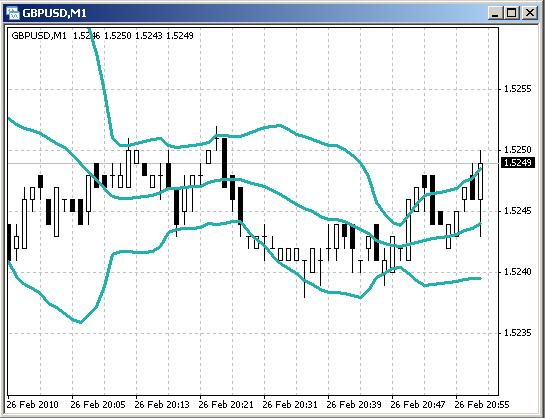Click the 26 Feb 20:13 time label
The image size is (545, 418).
162,405
